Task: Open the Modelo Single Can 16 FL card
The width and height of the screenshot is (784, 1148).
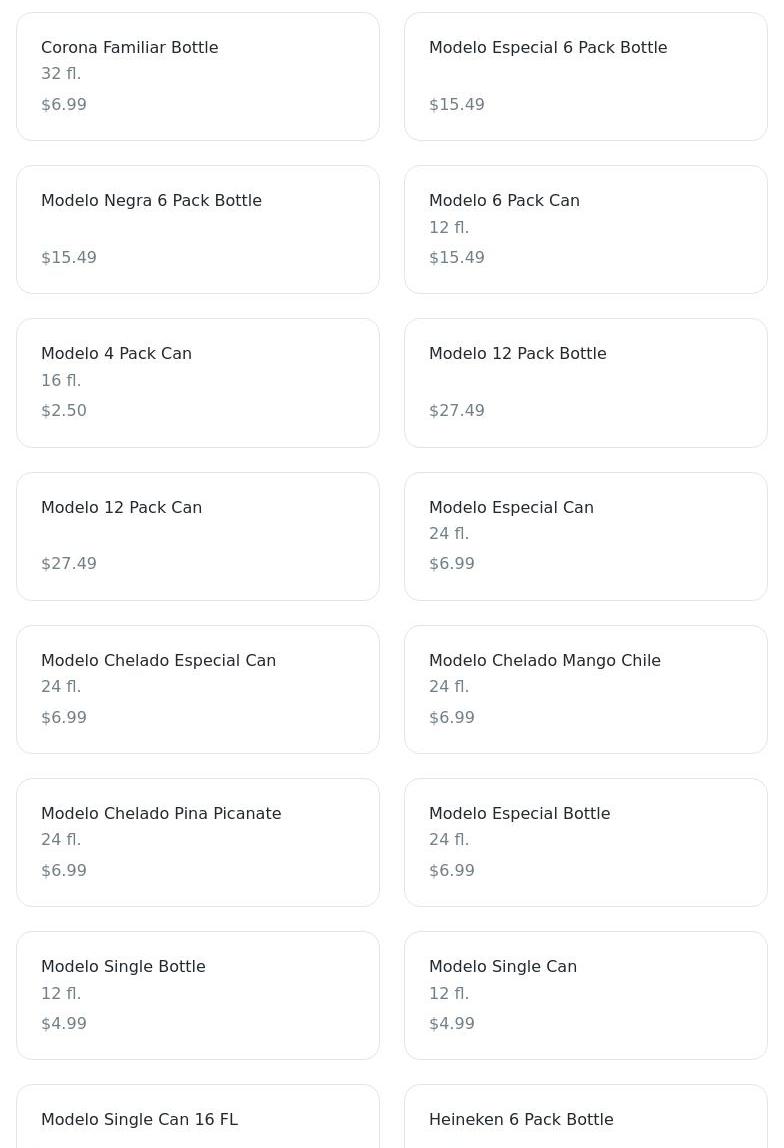Action: tap(198, 1116)
